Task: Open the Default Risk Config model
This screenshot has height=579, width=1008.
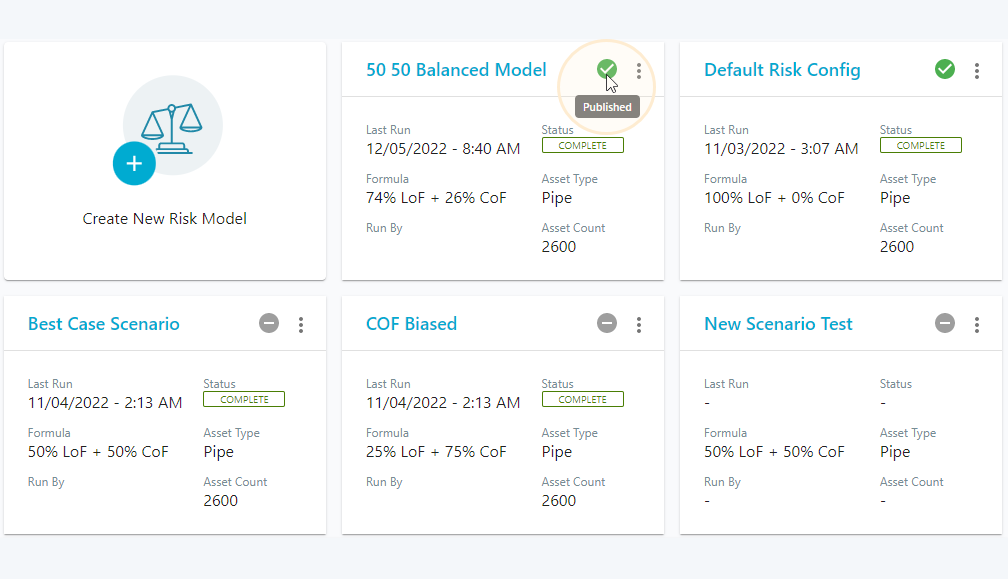Action: [x=782, y=70]
